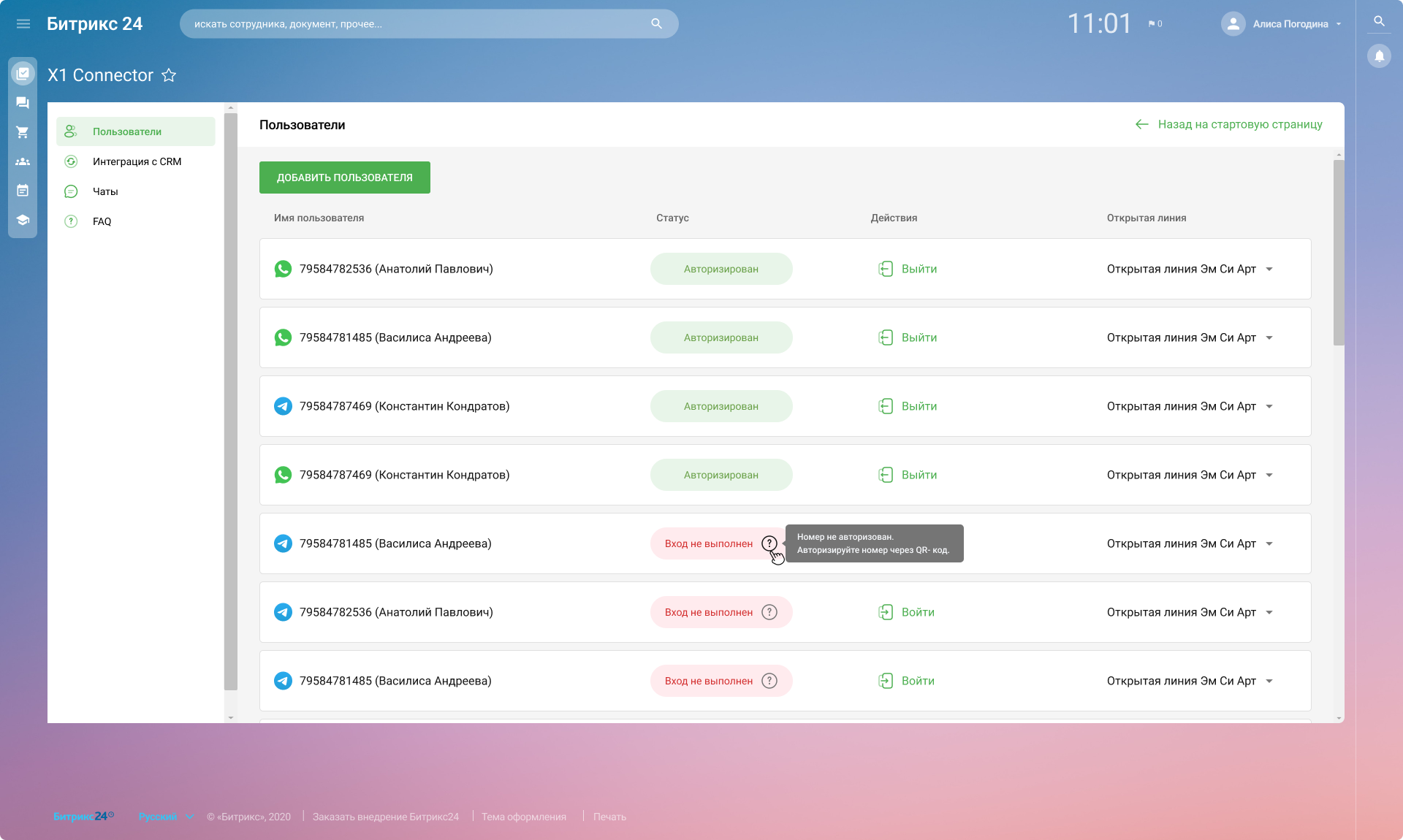1403x840 pixels.
Task: Click the login icon next to Анатолий Telegram
Action: [884, 612]
